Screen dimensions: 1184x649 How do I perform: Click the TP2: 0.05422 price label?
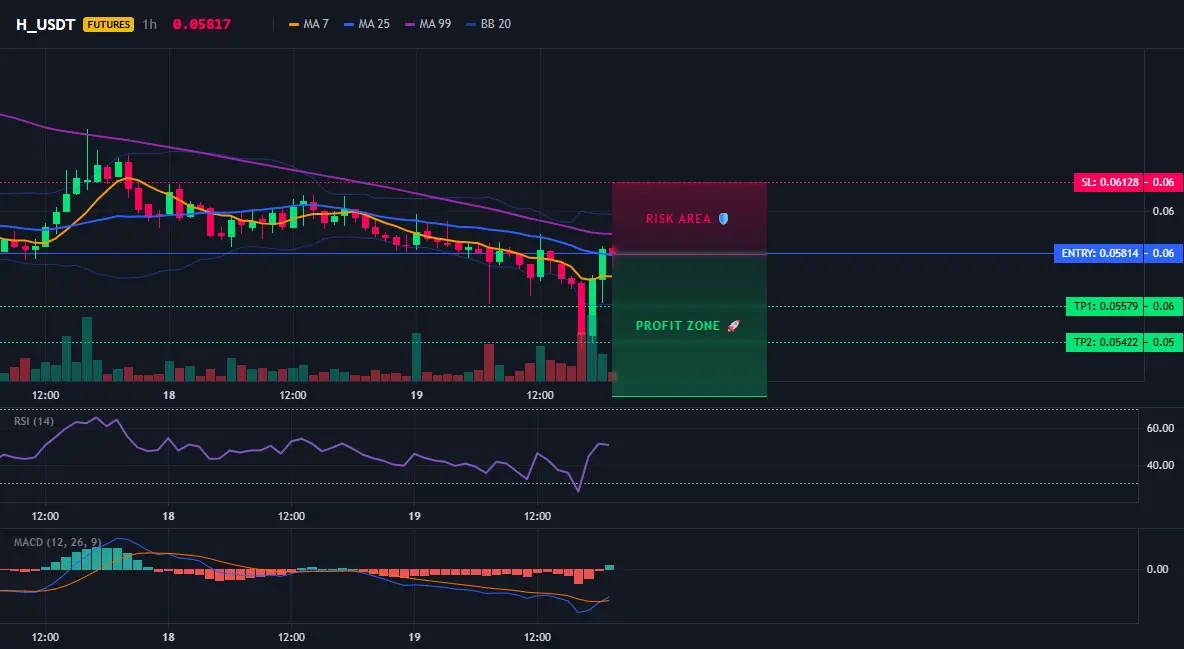(1105, 342)
